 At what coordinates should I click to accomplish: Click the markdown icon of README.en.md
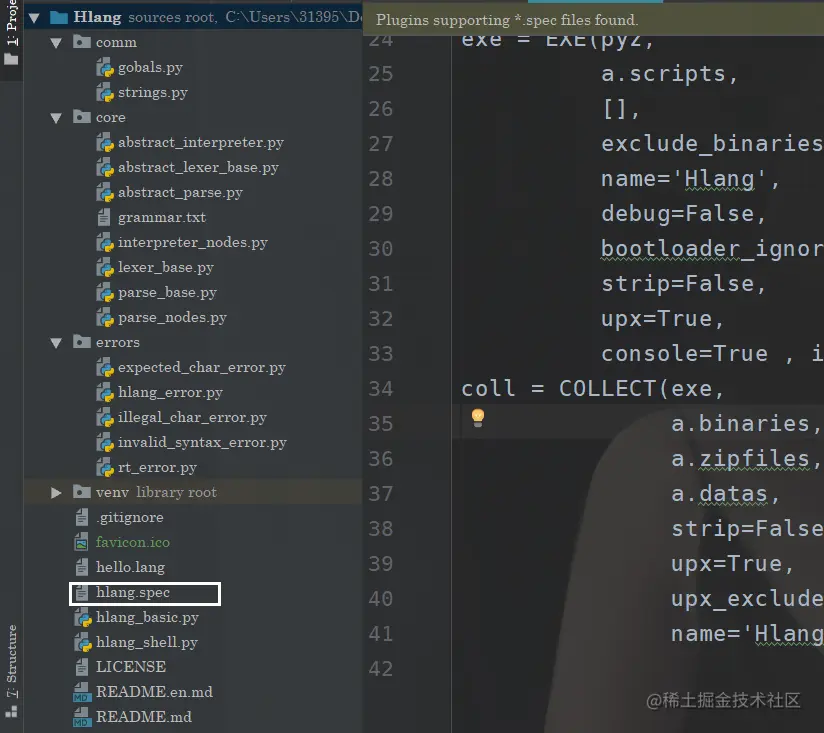tap(81, 692)
